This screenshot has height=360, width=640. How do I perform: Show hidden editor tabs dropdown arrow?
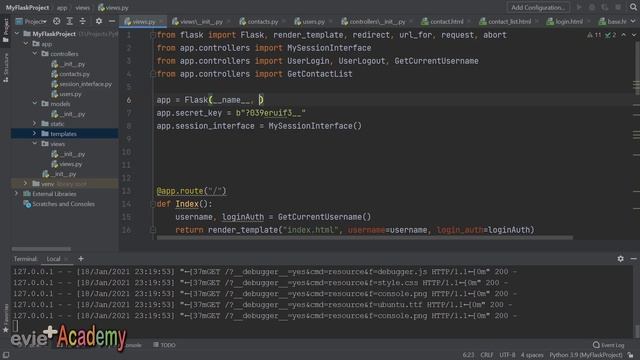point(633,21)
